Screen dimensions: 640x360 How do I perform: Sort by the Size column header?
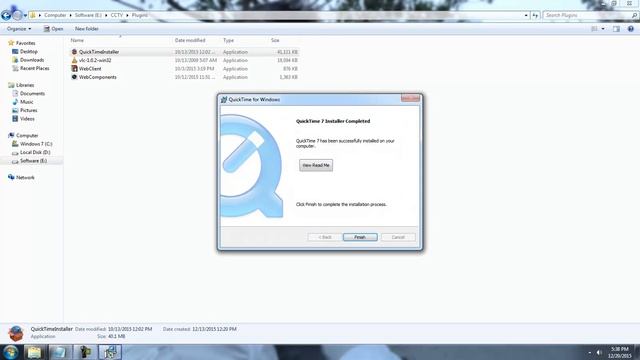[x=275, y=40]
